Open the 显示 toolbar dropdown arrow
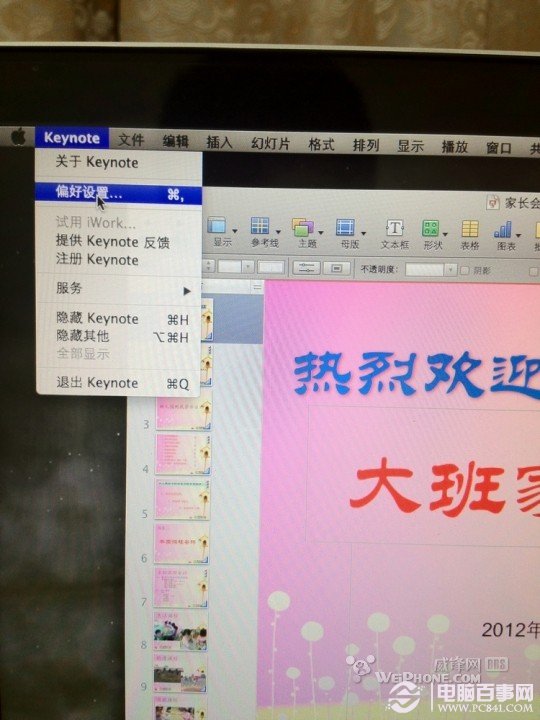Viewport: 540px width, 720px height. coord(235,231)
